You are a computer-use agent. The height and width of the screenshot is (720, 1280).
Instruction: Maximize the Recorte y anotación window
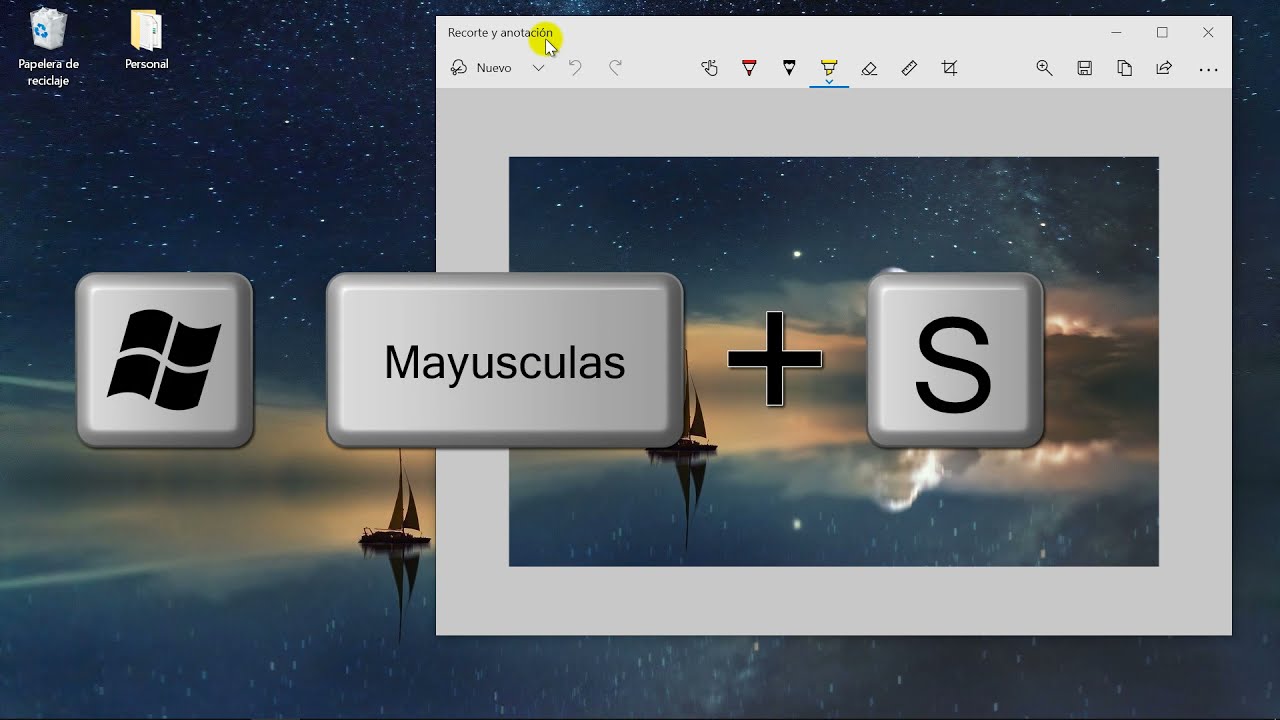point(1162,33)
